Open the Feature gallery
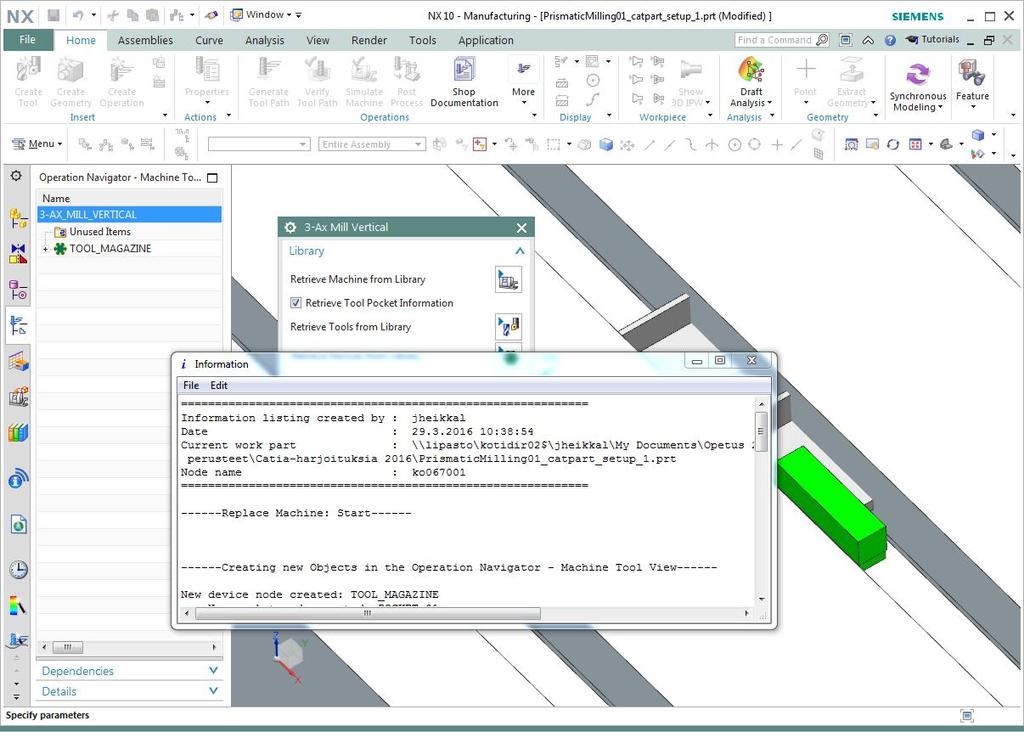The width and height of the screenshot is (1024, 732). tap(972, 82)
